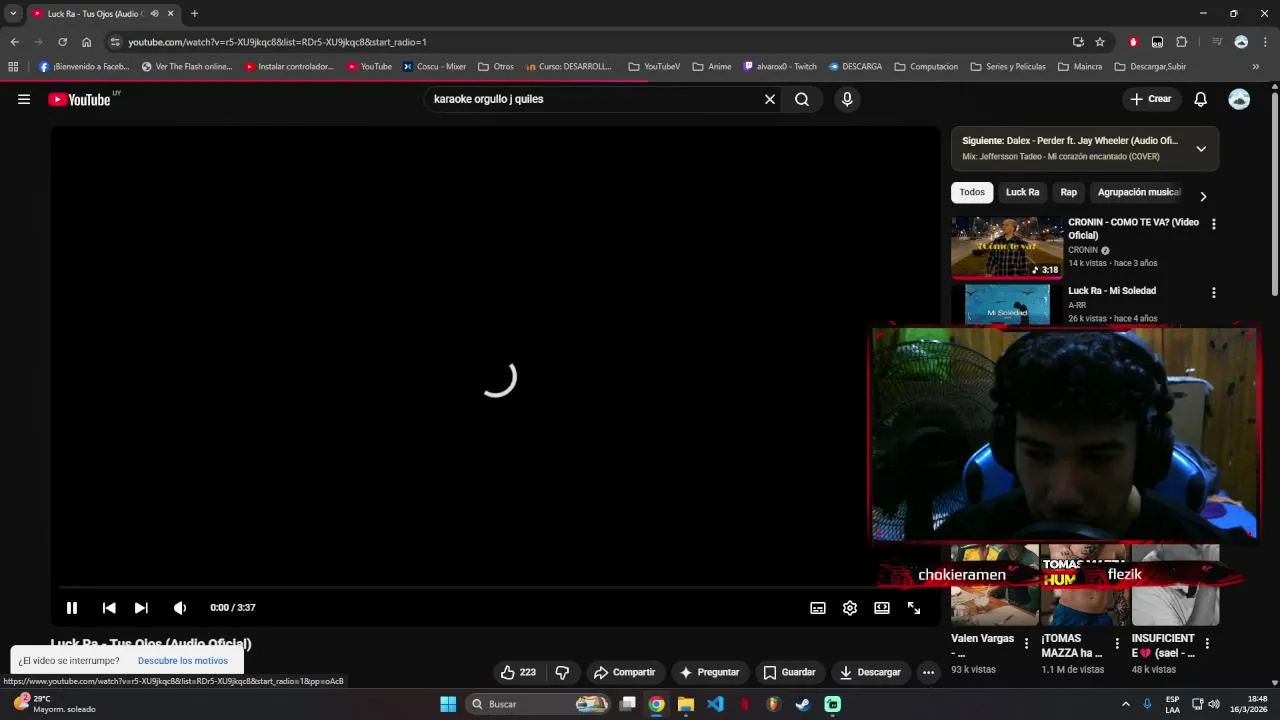Image resolution: width=1280 pixels, height=720 pixels.
Task: Reload the page
Action: [62, 42]
